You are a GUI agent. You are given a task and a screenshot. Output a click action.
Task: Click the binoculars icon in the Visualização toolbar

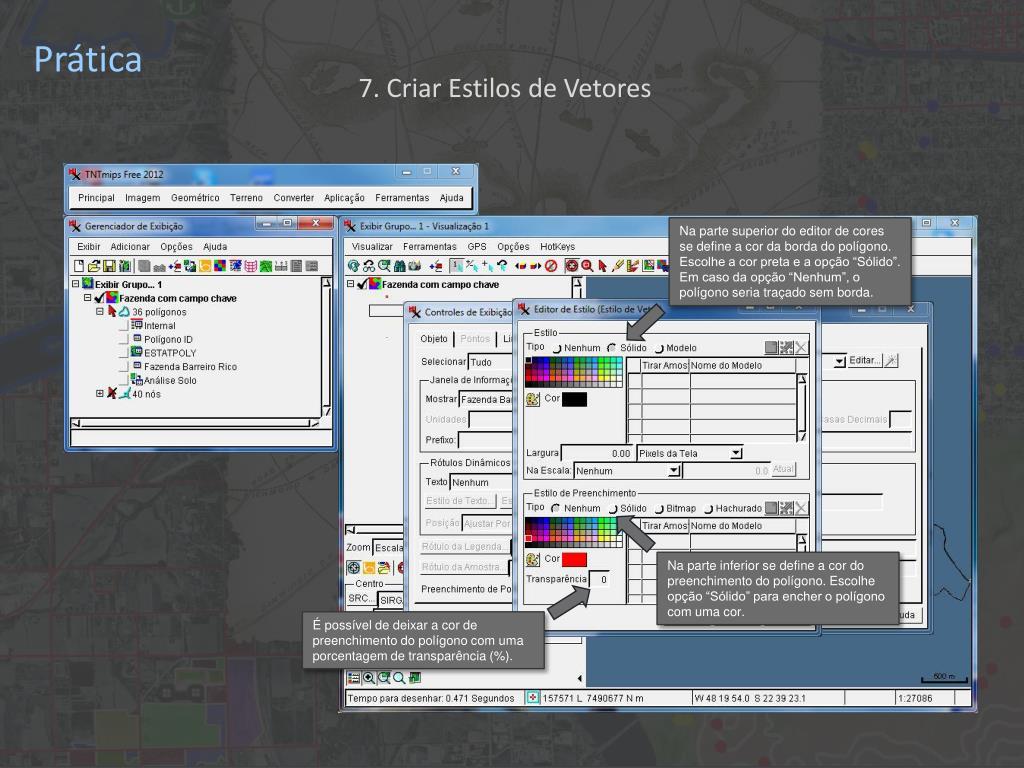click(x=400, y=266)
